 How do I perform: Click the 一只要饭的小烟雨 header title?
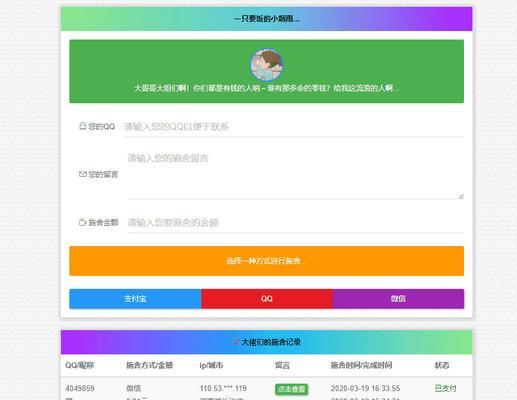tap(267, 19)
